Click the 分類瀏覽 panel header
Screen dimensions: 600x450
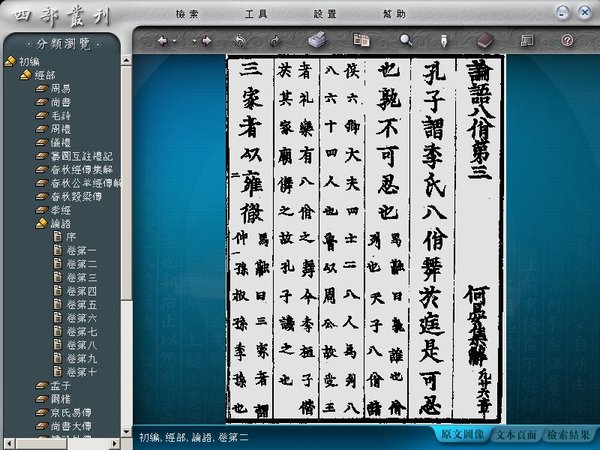point(63,44)
